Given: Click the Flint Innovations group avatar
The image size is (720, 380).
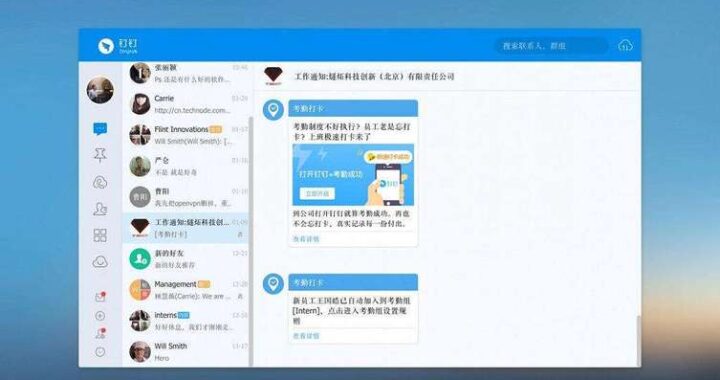Looking at the screenshot, I should click(x=140, y=135).
